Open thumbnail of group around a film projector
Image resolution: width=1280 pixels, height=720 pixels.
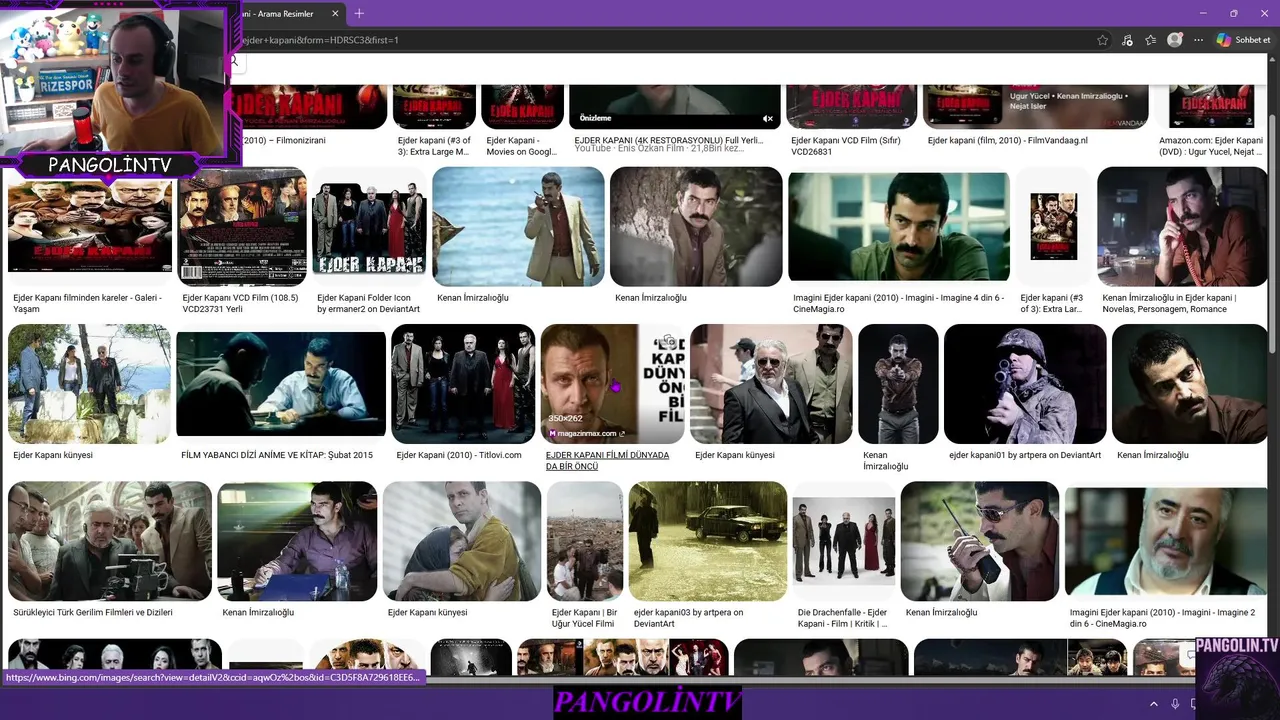pyautogui.click(x=110, y=541)
